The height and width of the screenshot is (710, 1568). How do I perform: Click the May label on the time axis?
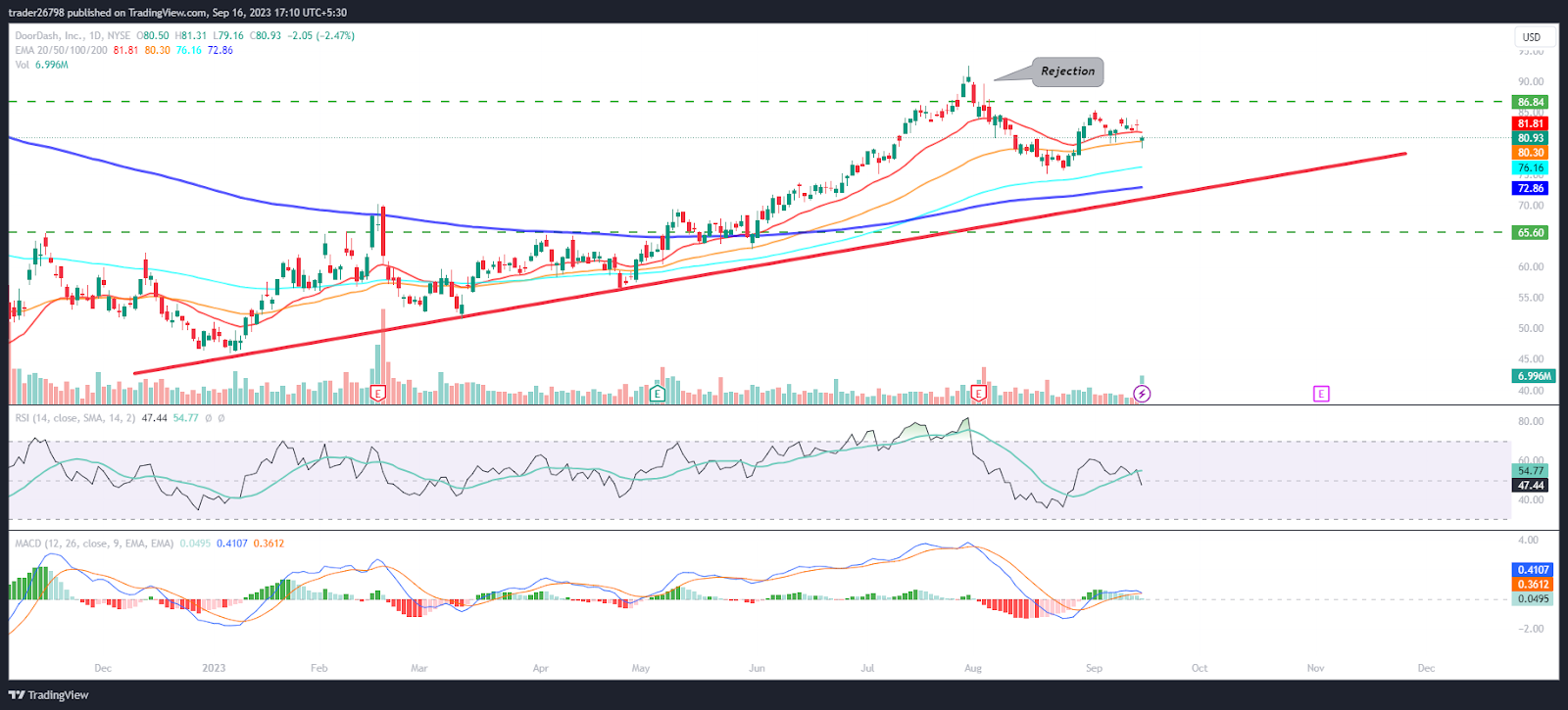pyautogui.click(x=641, y=669)
